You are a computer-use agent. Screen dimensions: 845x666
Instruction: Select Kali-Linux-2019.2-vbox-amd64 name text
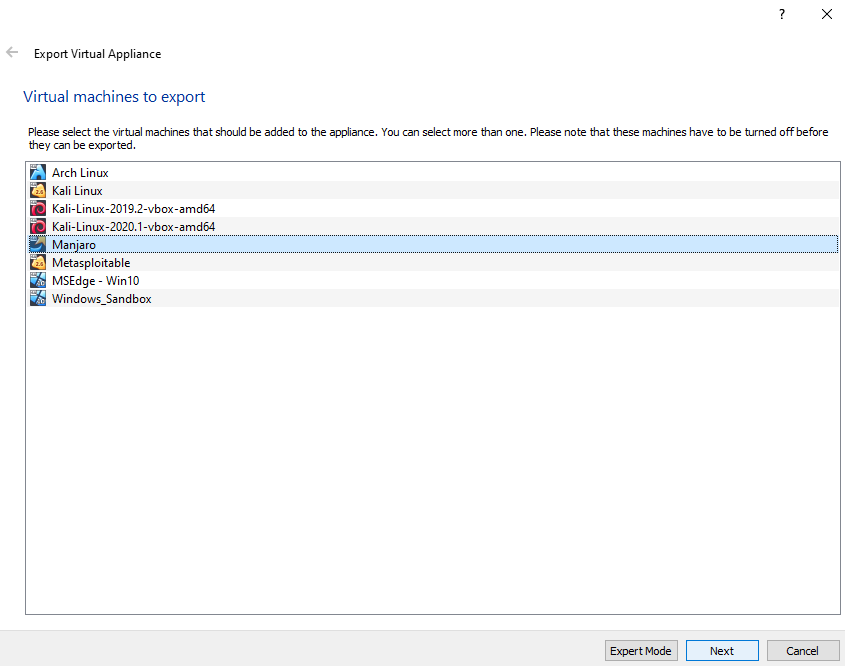pyautogui.click(x=134, y=209)
